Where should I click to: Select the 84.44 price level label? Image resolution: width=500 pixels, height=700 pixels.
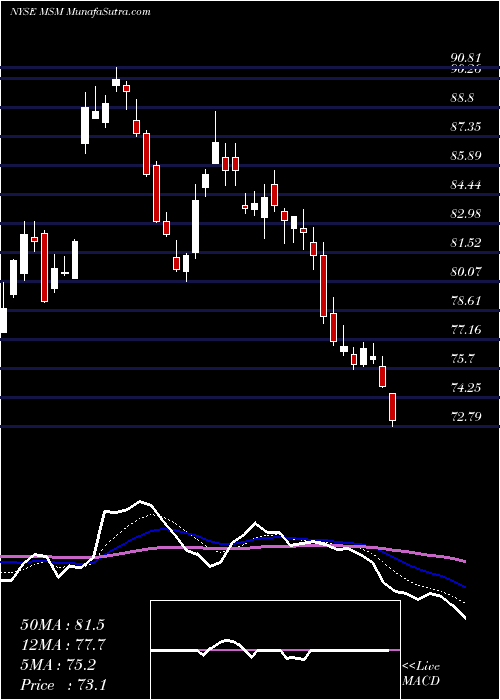[x=467, y=184]
